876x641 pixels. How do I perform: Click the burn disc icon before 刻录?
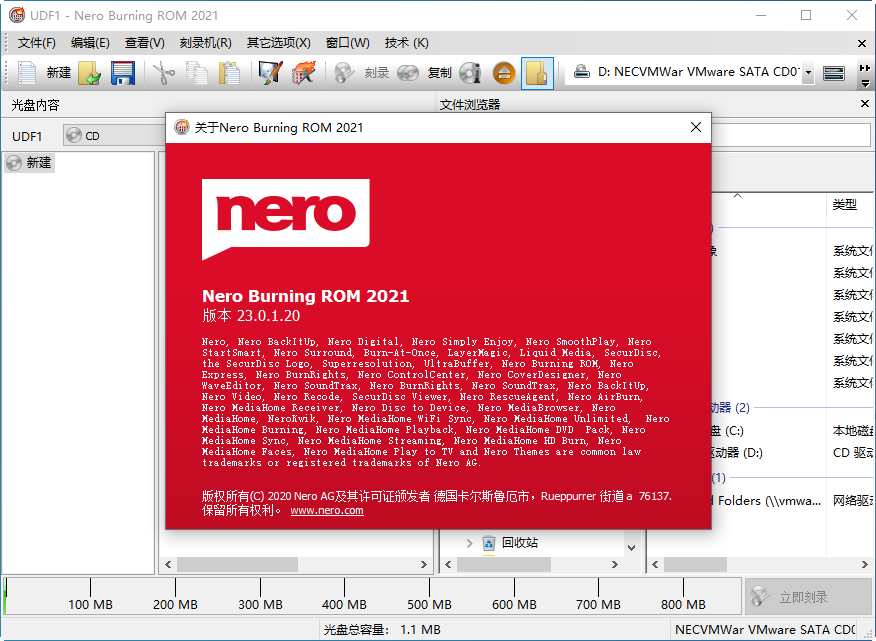tap(344, 73)
